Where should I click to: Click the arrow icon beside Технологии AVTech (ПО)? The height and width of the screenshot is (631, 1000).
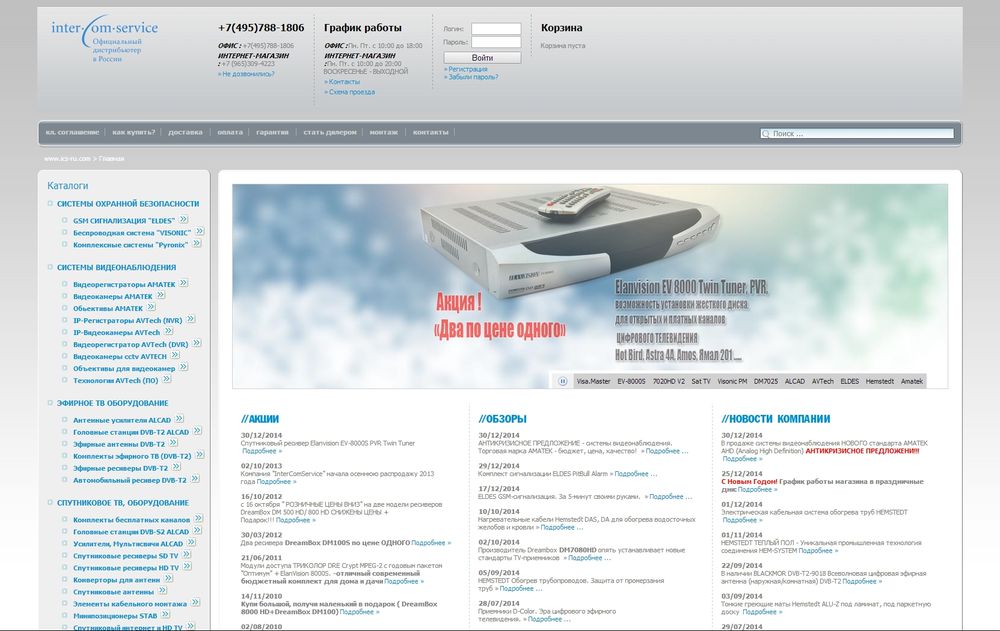166,380
